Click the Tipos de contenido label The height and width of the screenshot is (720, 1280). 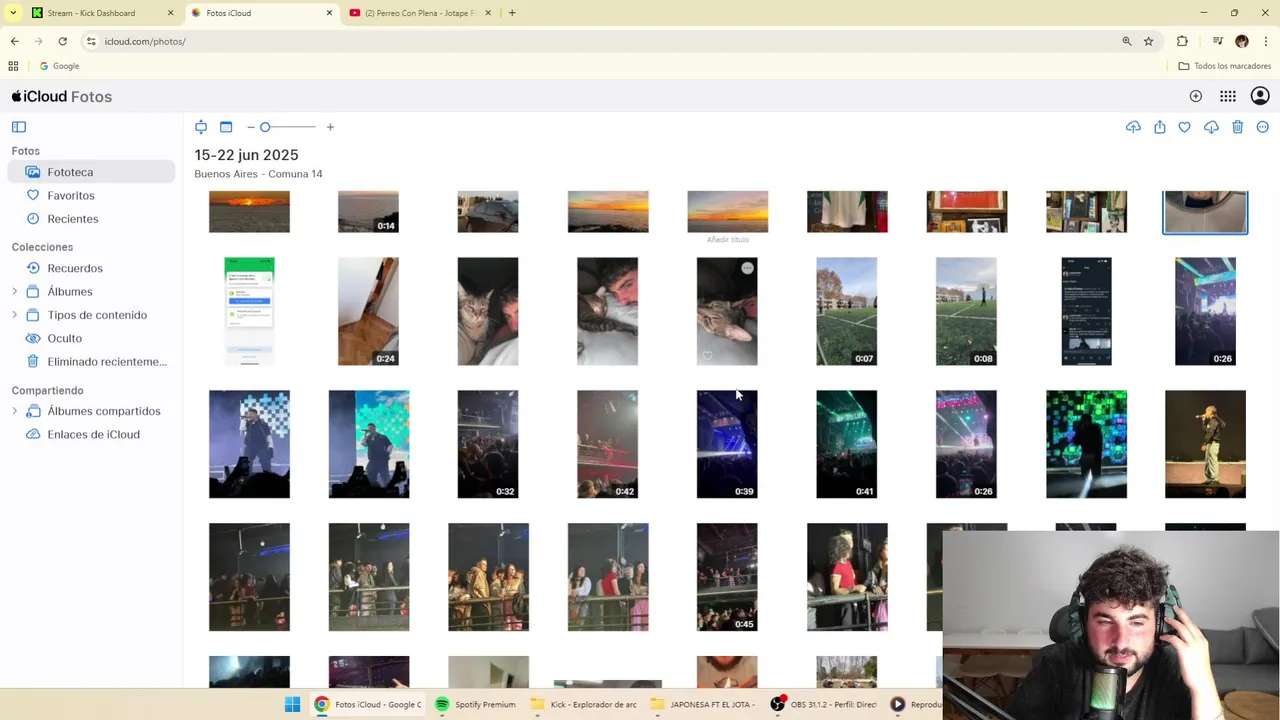click(97, 315)
